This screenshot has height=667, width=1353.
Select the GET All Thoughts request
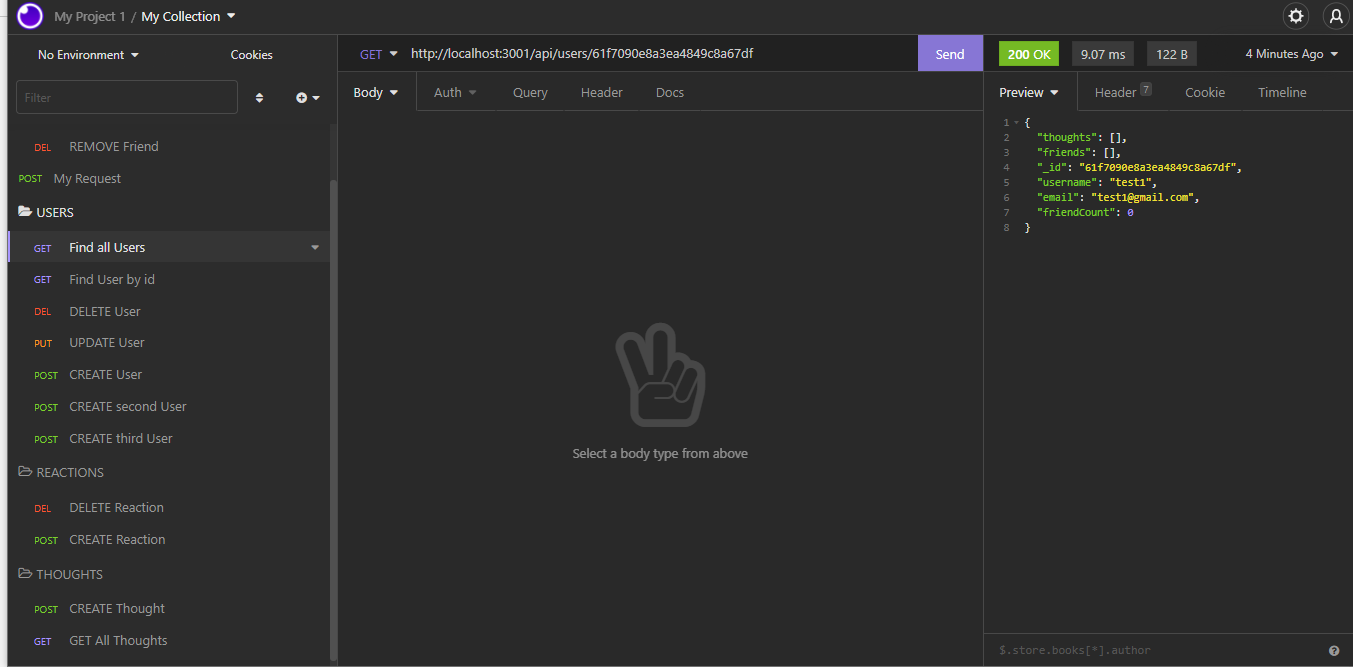(168, 641)
